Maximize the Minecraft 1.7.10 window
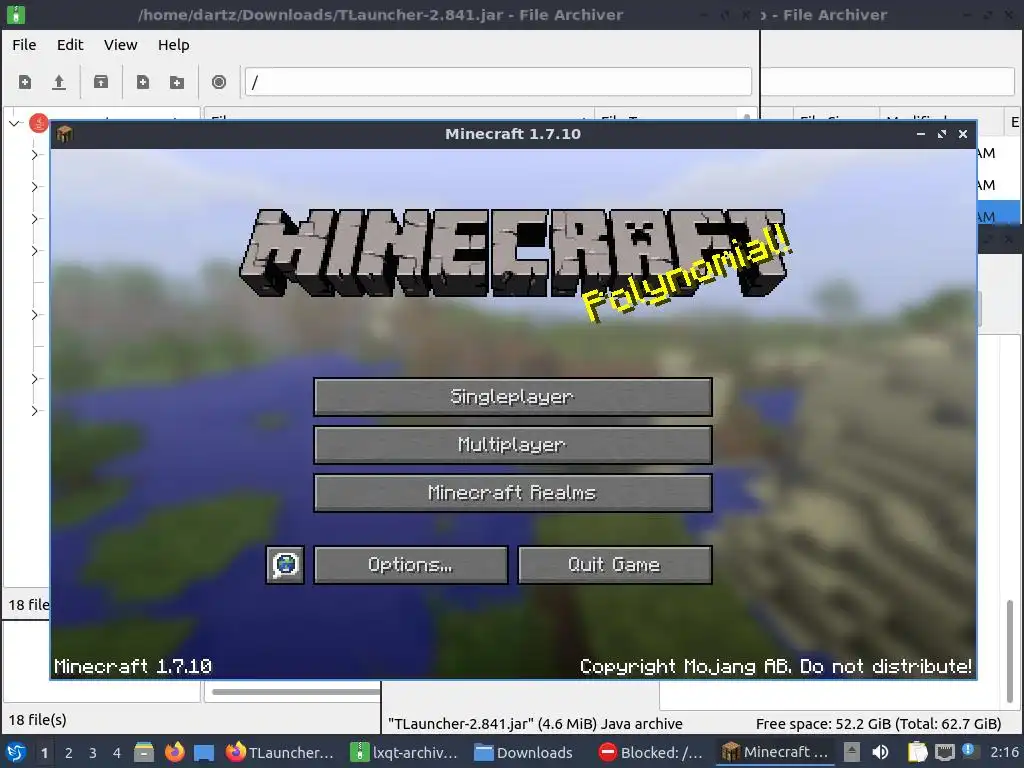1024x768 pixels. (942, 134)
